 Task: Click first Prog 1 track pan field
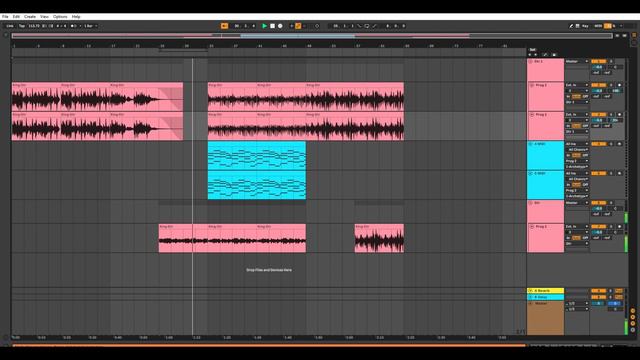pos(615,91)
